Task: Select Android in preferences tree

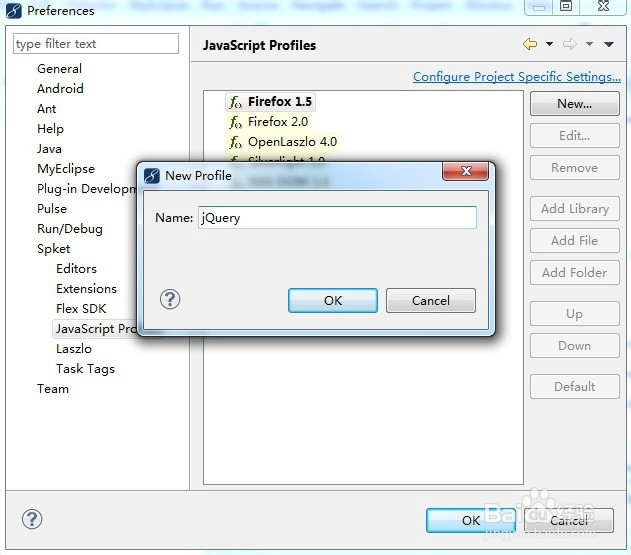Action: click(60, 89)
